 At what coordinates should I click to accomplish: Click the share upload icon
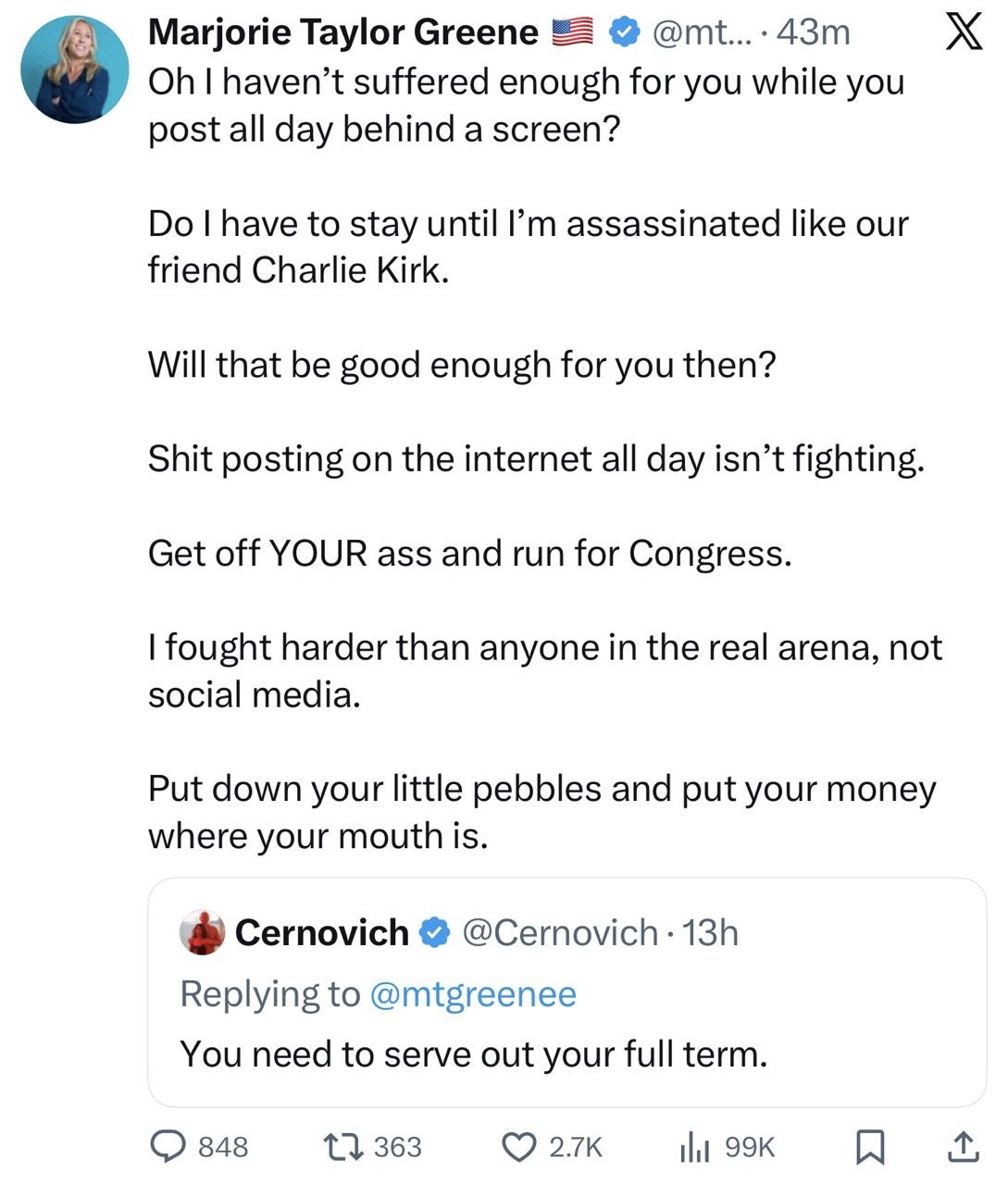coord(963,1147)
